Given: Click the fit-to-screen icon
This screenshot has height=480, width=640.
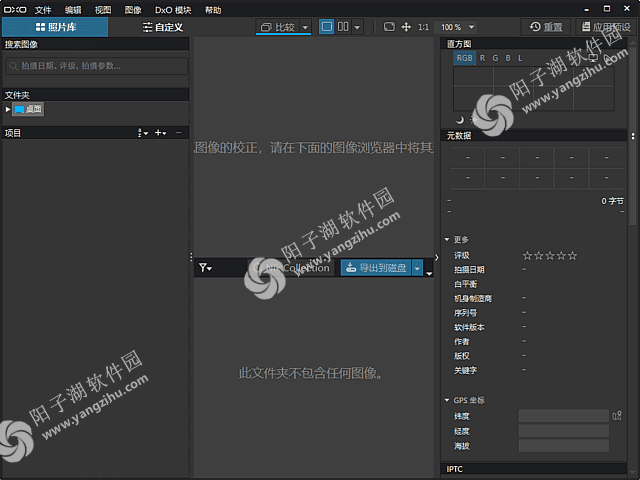Looking at the screenshot, I should (x=389, y=27).
